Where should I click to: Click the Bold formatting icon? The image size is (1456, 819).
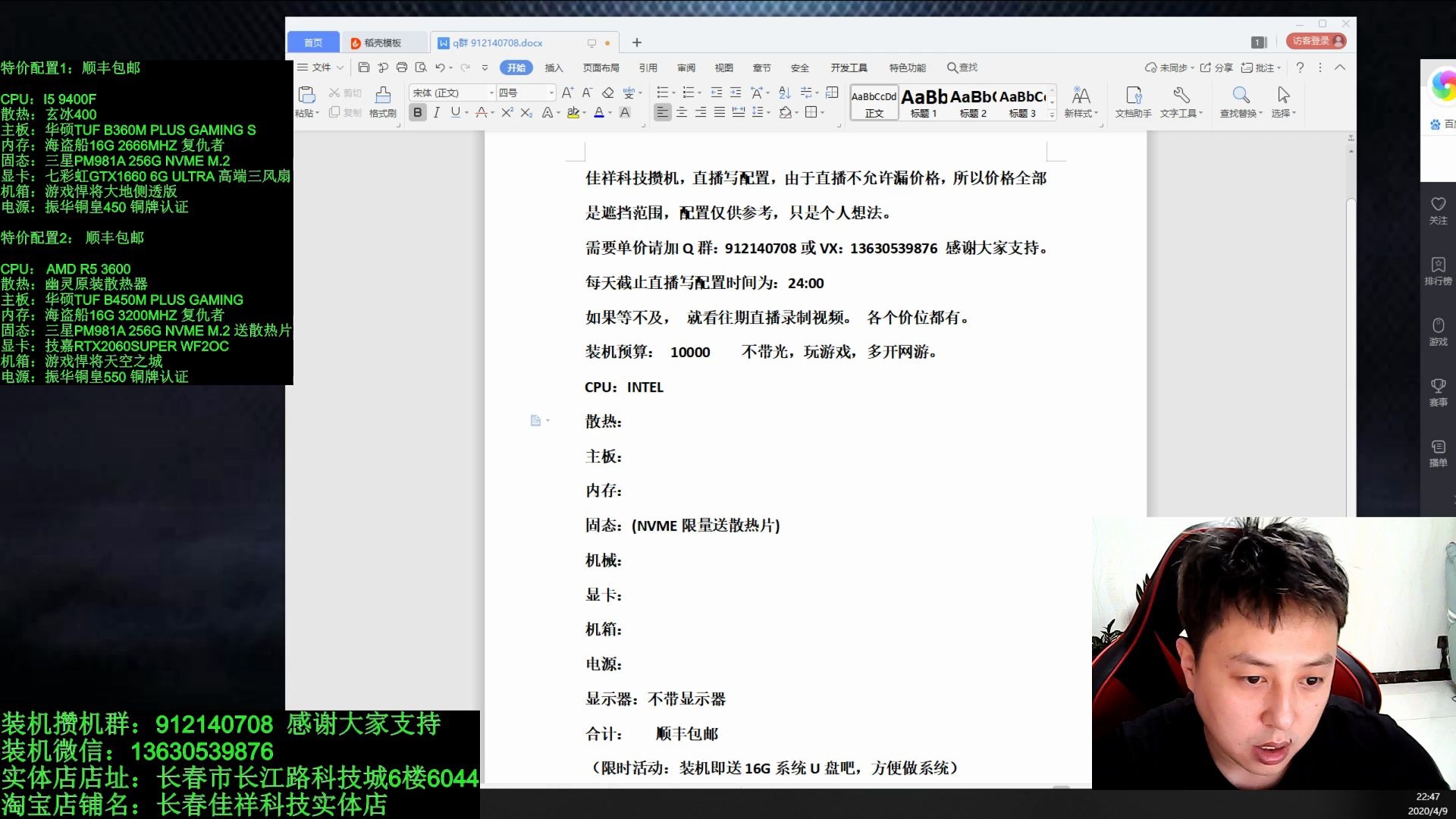pyautogui.click(x=417, y=112)
